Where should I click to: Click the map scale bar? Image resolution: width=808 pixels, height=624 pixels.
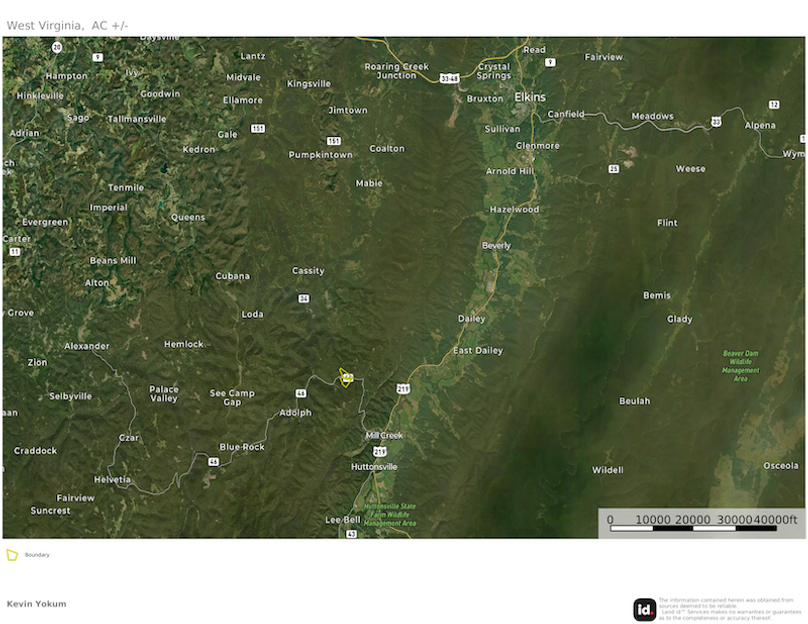tap(701, 524)
